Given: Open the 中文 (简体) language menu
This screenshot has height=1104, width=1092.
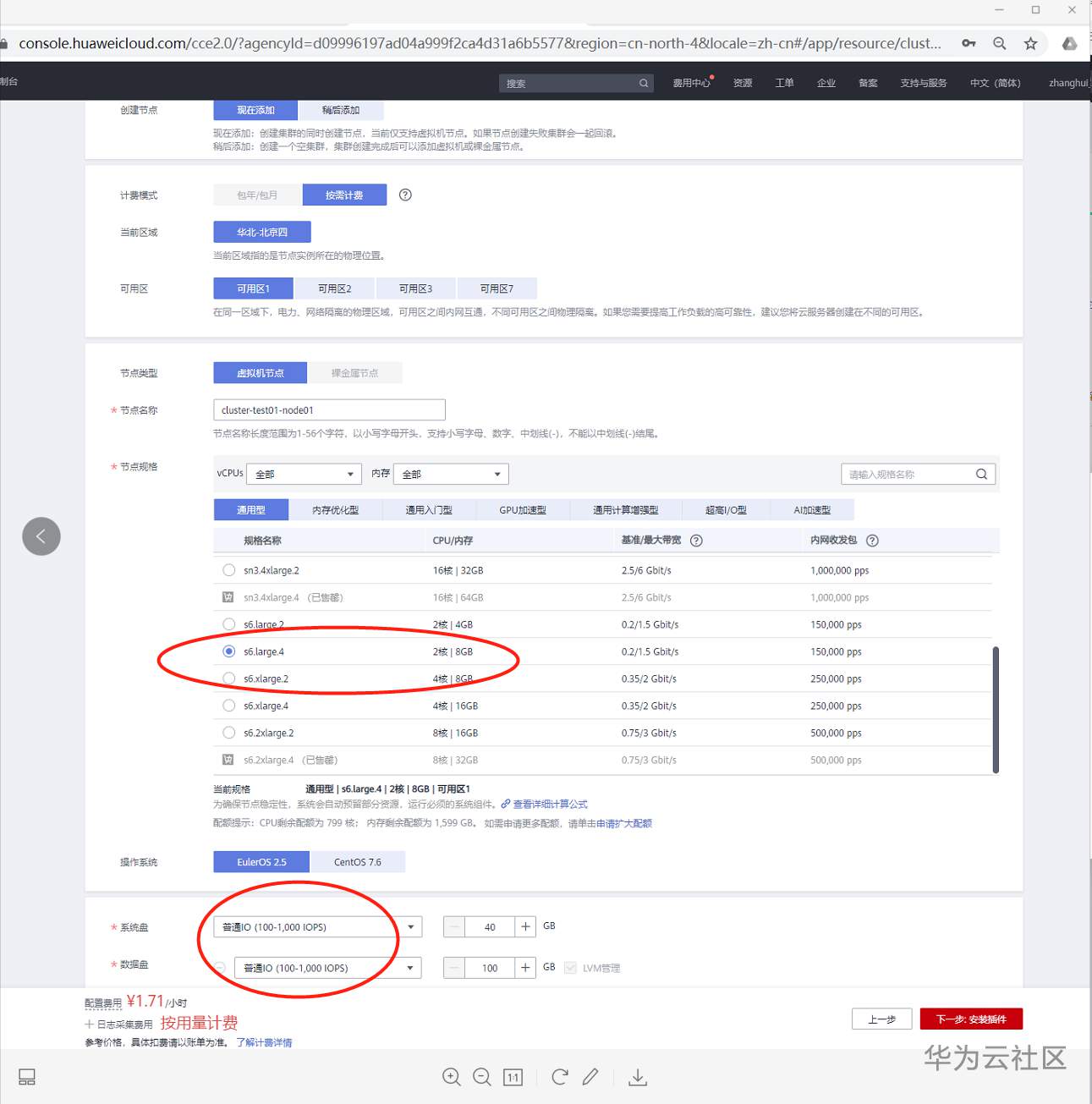Looking at the screenshot, I should point(996,83).
